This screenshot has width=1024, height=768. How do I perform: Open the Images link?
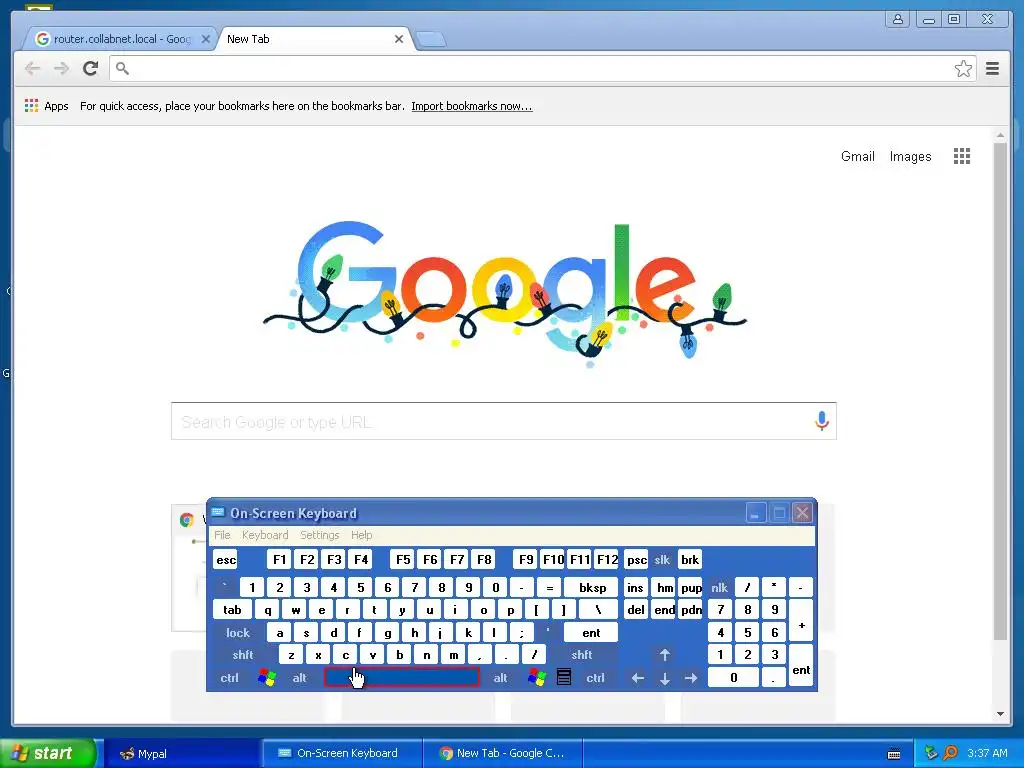coord(910,156)
